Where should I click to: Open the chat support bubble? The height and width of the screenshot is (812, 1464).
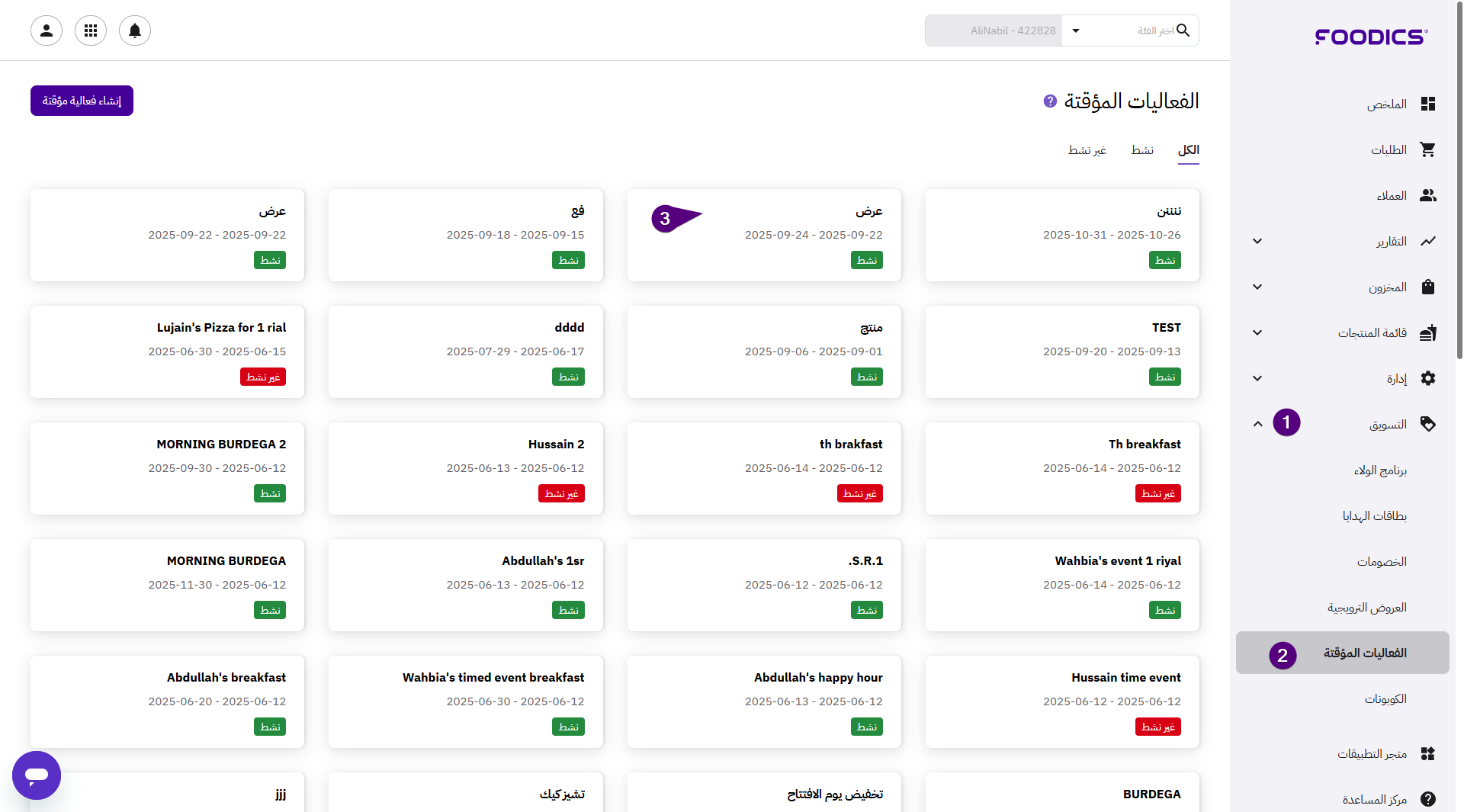[x=37, y=775]
